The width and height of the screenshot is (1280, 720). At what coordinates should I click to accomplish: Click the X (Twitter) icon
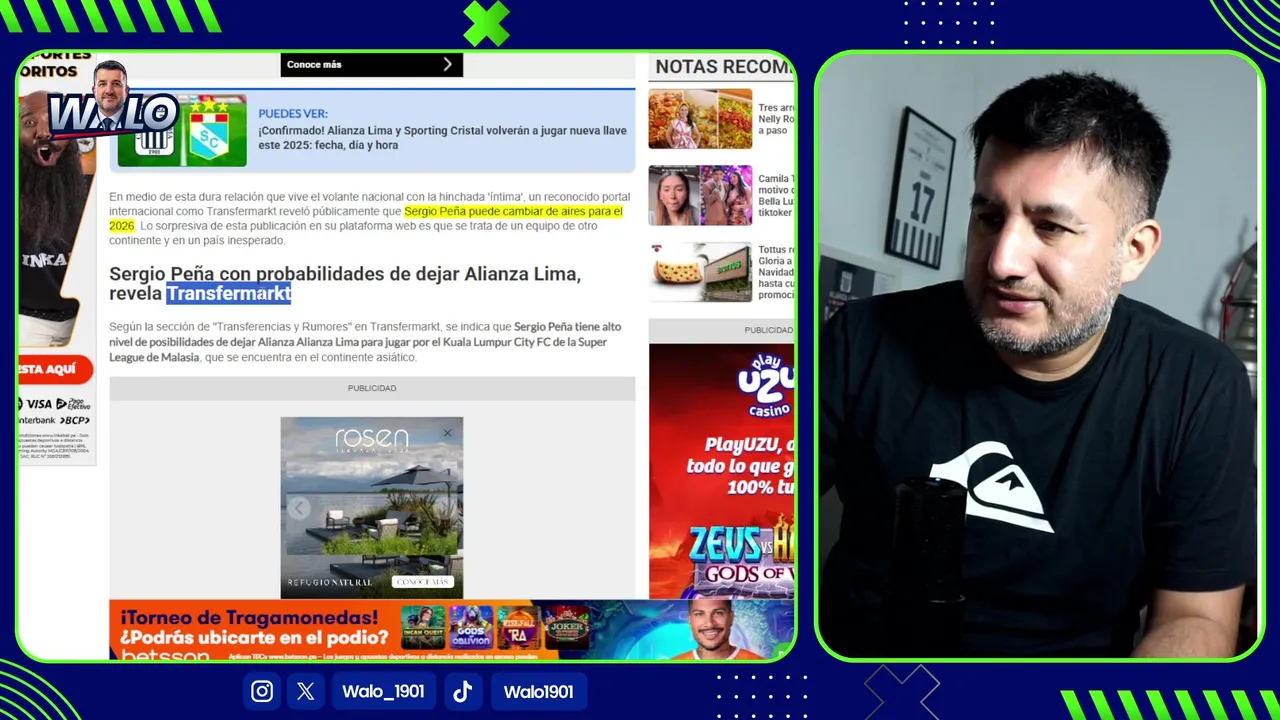click(305, 691)
